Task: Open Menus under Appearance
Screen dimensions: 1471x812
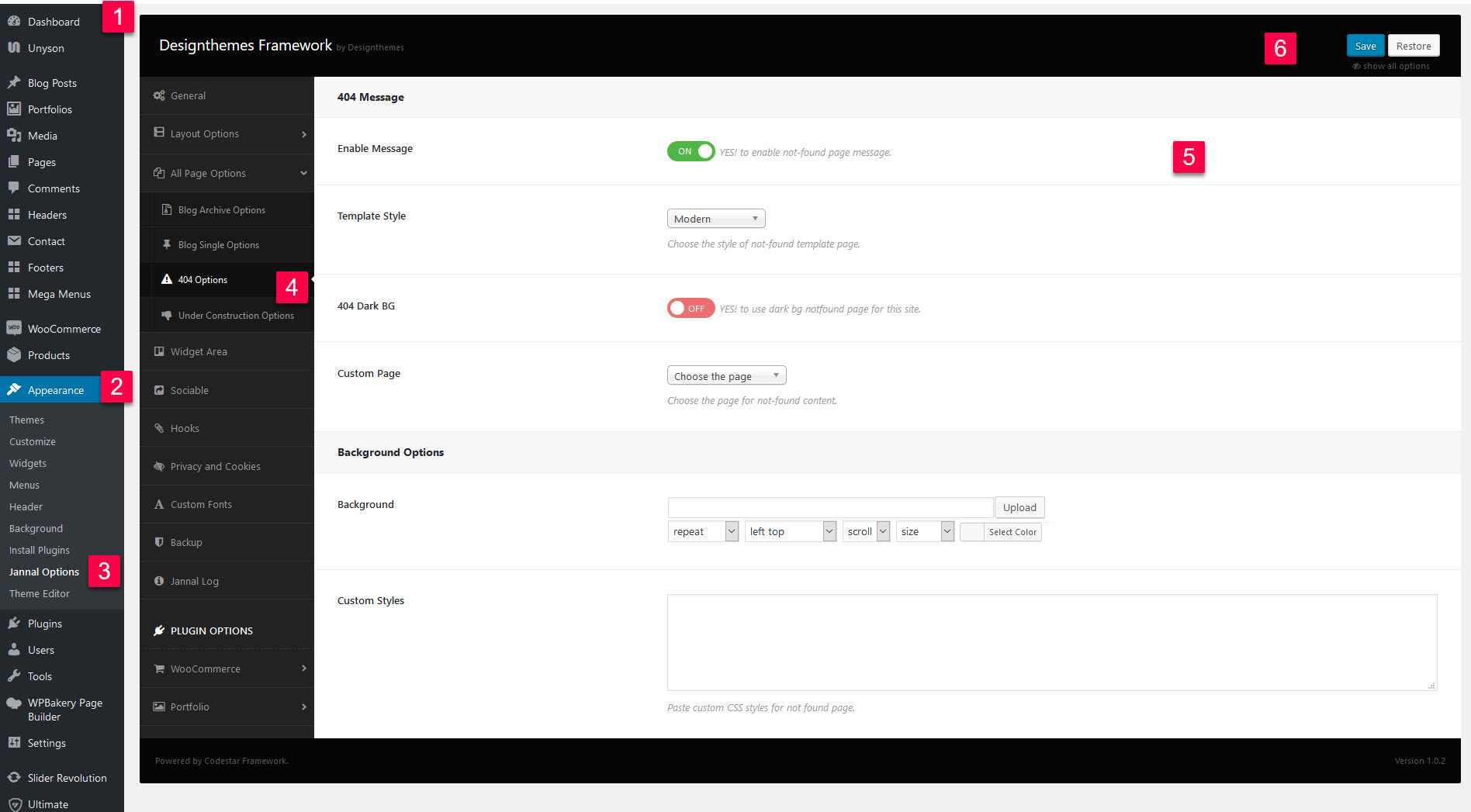Action: [24, 485]
